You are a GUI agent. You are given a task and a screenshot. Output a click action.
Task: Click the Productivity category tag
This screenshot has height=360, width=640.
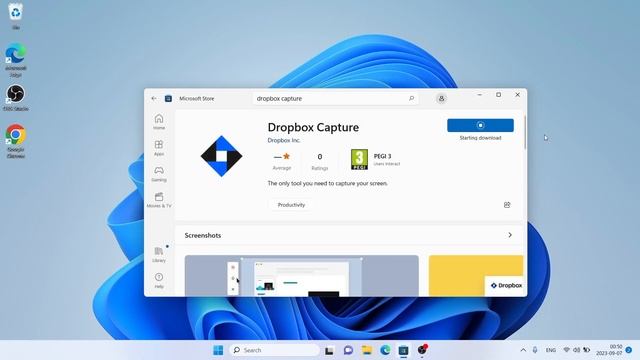point(291,205)
